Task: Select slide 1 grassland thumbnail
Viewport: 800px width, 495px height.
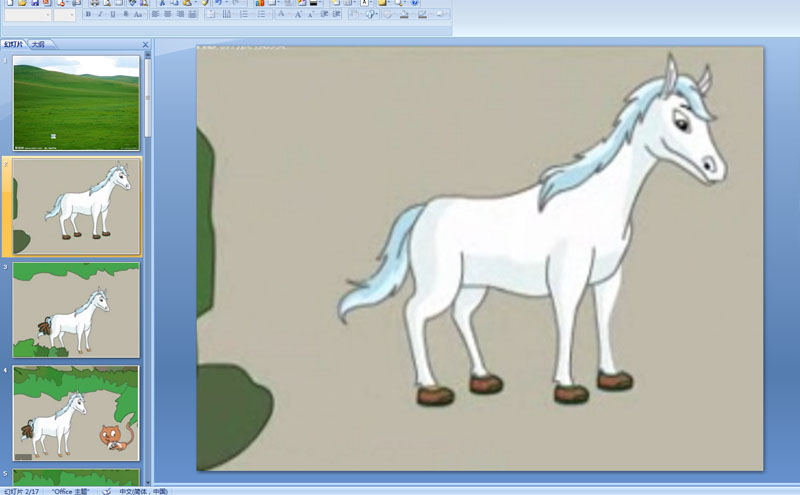Action: pyautogui.click(x=76, y=103)
